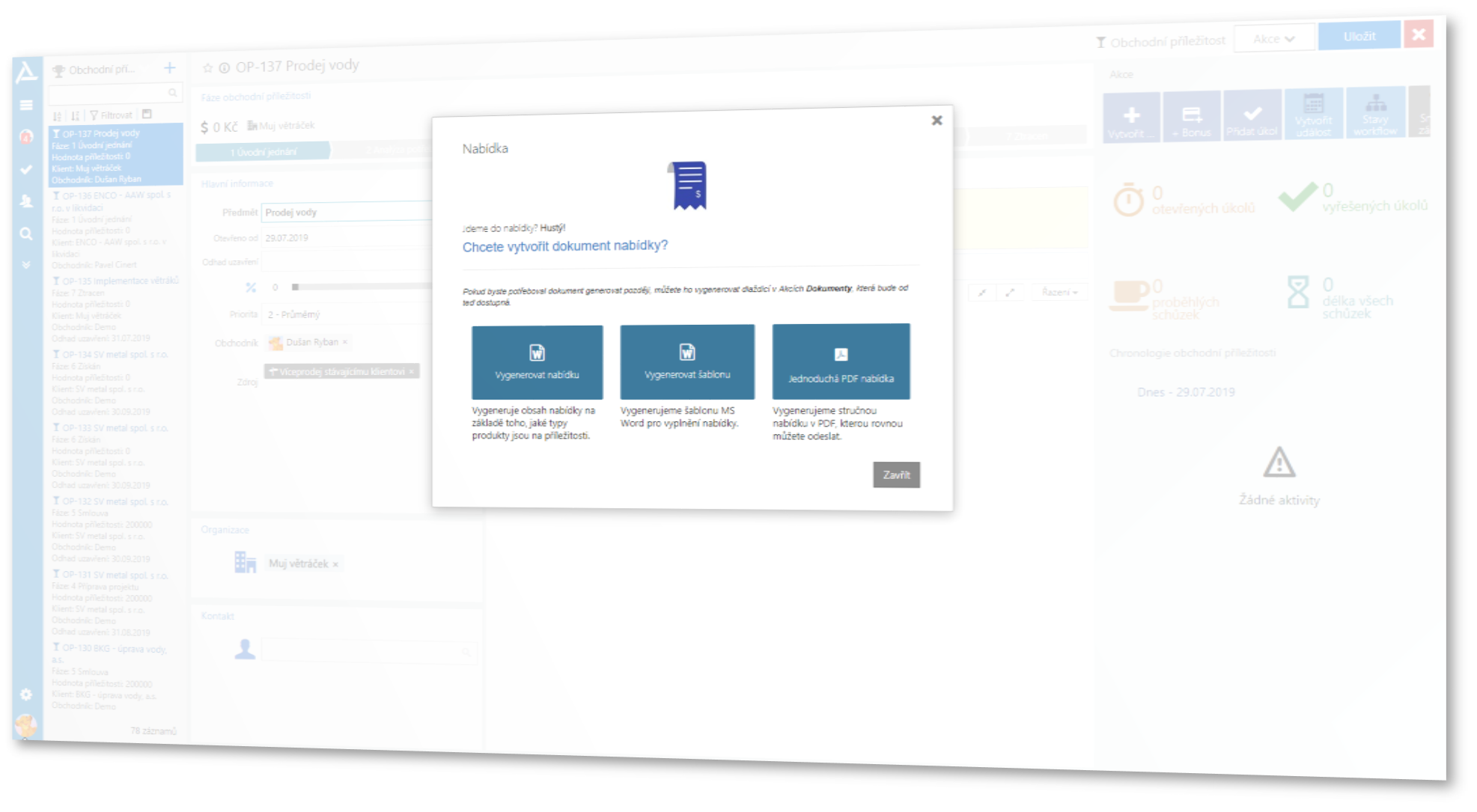Expand sidebar with double chevron
This screenshot has height=812, width=1477.
[x=26, y=265]
